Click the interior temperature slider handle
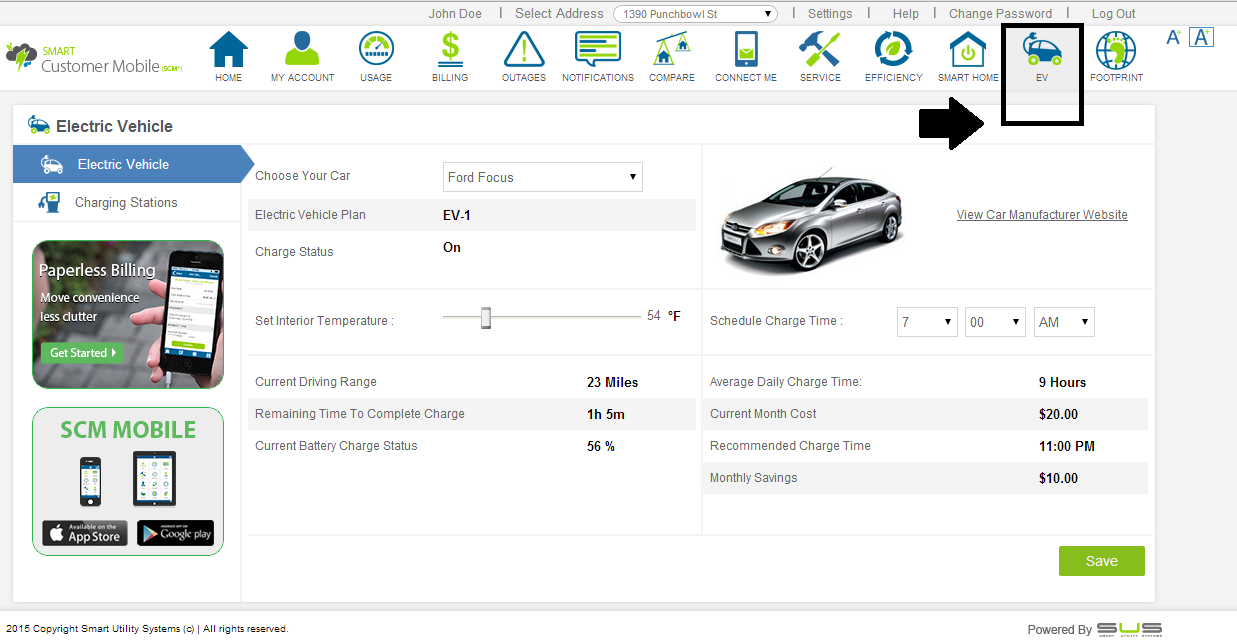Viewport: 1237px width, 641px height. (x=486, y=318)
